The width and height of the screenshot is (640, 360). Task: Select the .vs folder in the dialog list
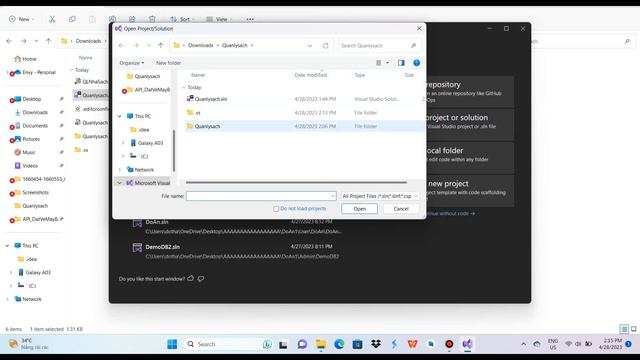click(x=304, y=113)
